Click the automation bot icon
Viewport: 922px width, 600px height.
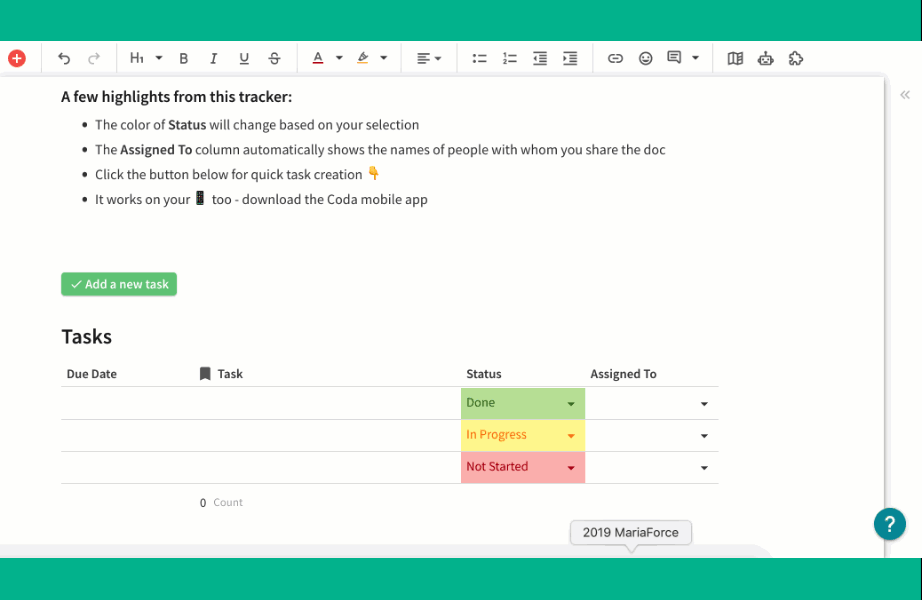coord(765,58)
